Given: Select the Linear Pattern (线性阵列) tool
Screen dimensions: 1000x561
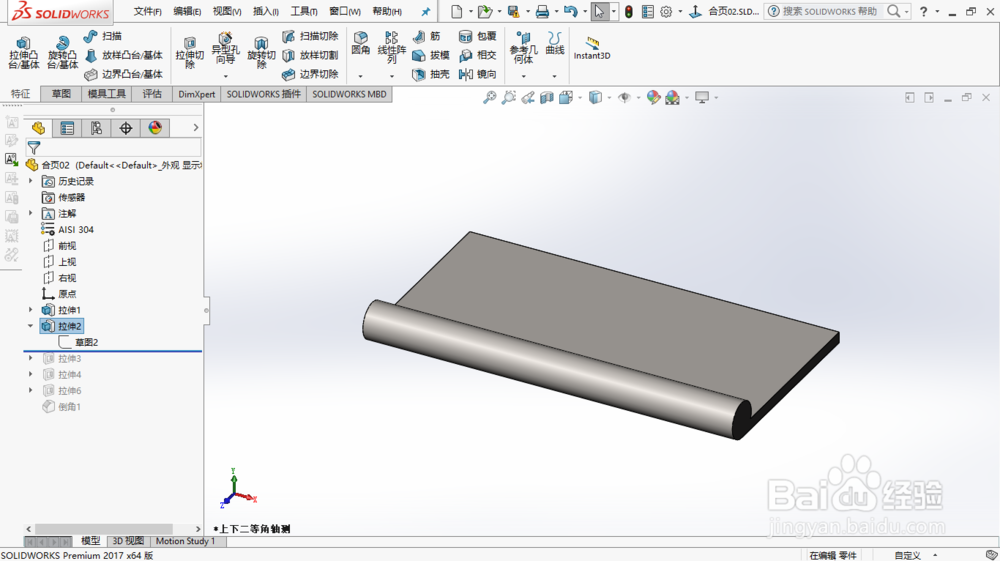Looking at the screenshot, I should (x=392, y=47).
